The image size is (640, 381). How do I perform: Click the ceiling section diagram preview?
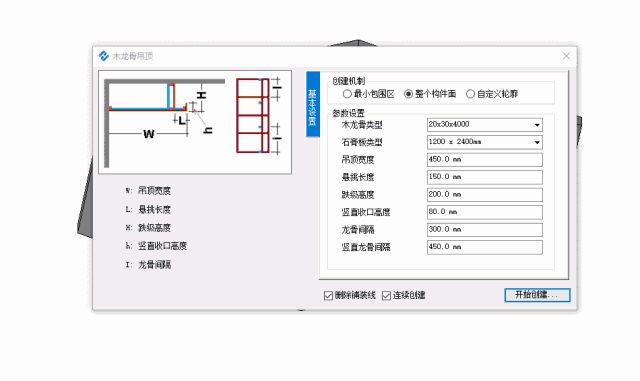tap(195, 122)
